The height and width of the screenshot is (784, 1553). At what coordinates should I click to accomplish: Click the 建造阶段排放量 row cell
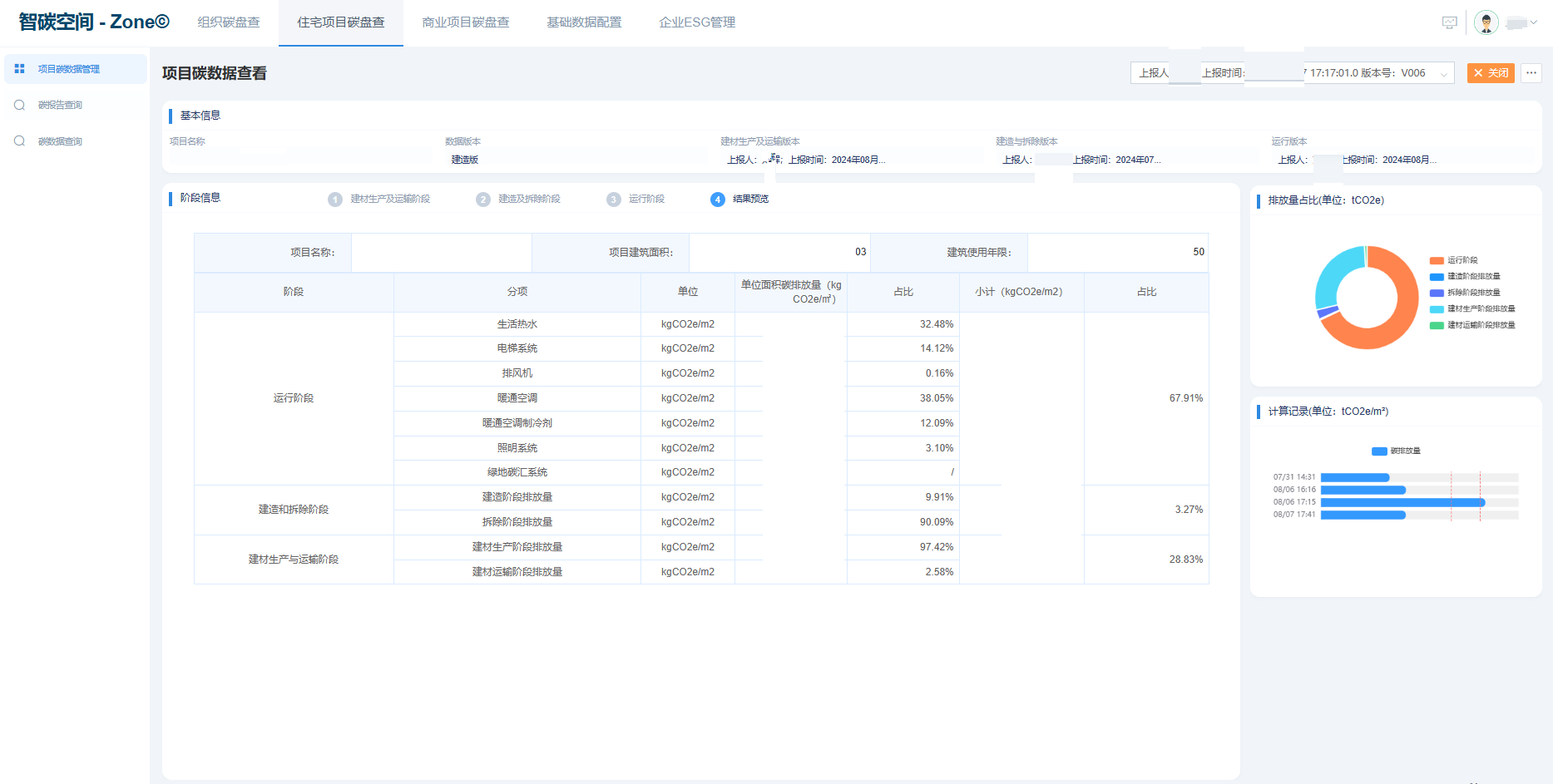tap(517, 497)
